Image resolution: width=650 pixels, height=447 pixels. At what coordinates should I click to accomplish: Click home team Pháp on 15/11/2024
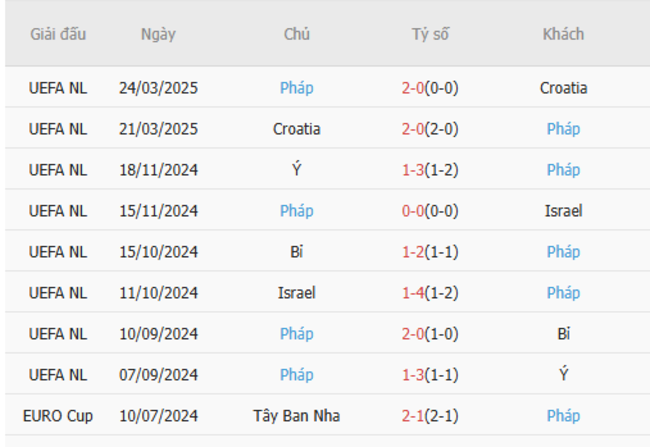click(296, 211)
